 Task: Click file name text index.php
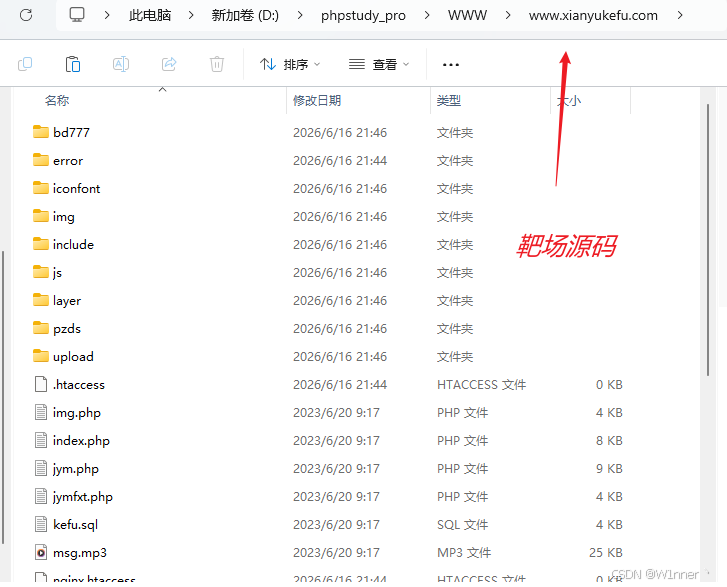(81, 440)
